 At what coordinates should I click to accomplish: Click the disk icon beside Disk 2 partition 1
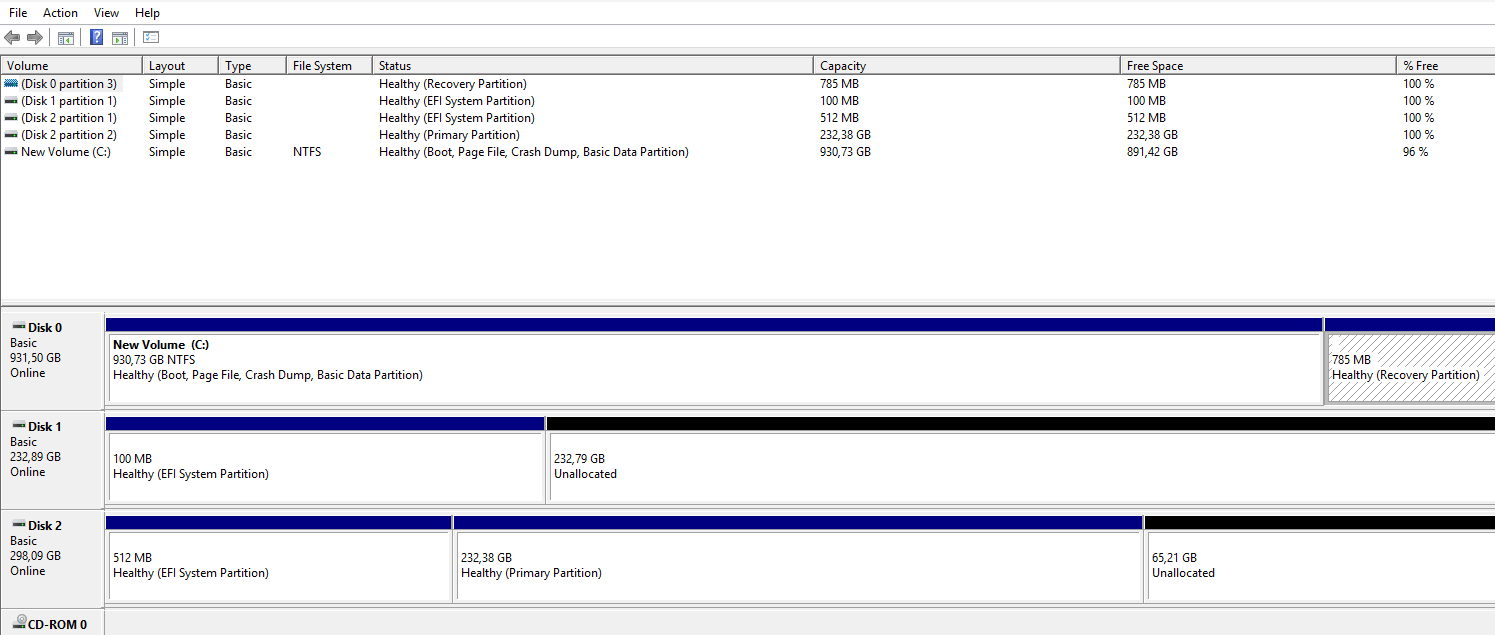tap(10, 117)
